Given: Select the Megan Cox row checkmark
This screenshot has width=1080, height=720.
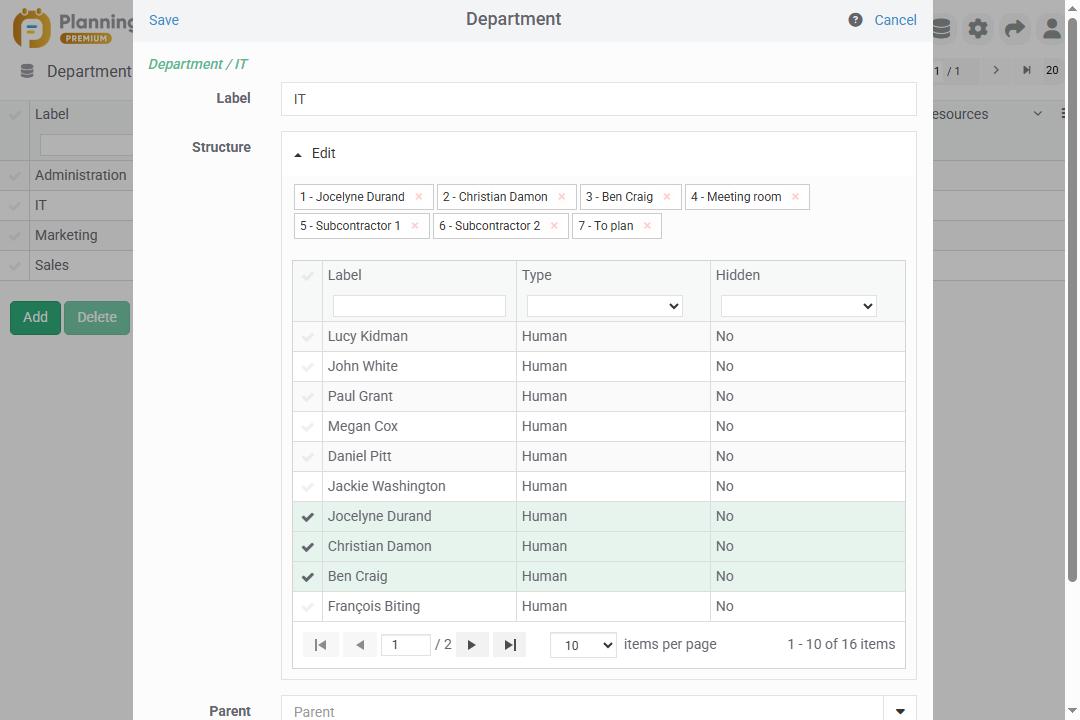Looking at the screenshot, I should 308,427.
